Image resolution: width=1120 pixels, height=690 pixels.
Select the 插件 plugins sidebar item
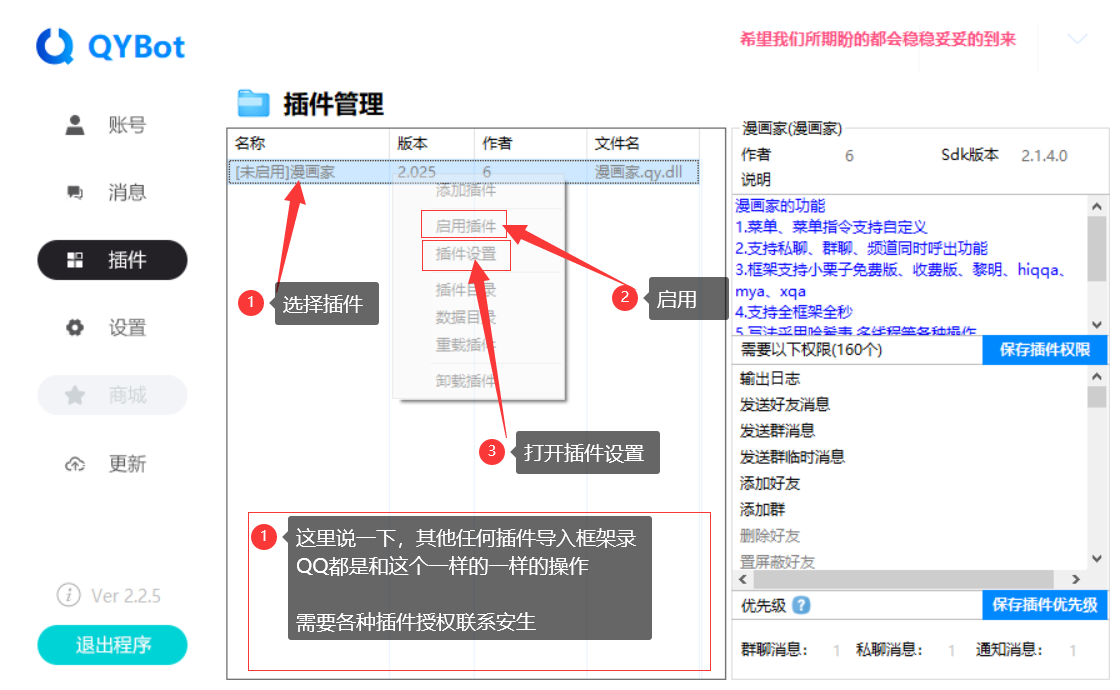click(x=112, y=260)
